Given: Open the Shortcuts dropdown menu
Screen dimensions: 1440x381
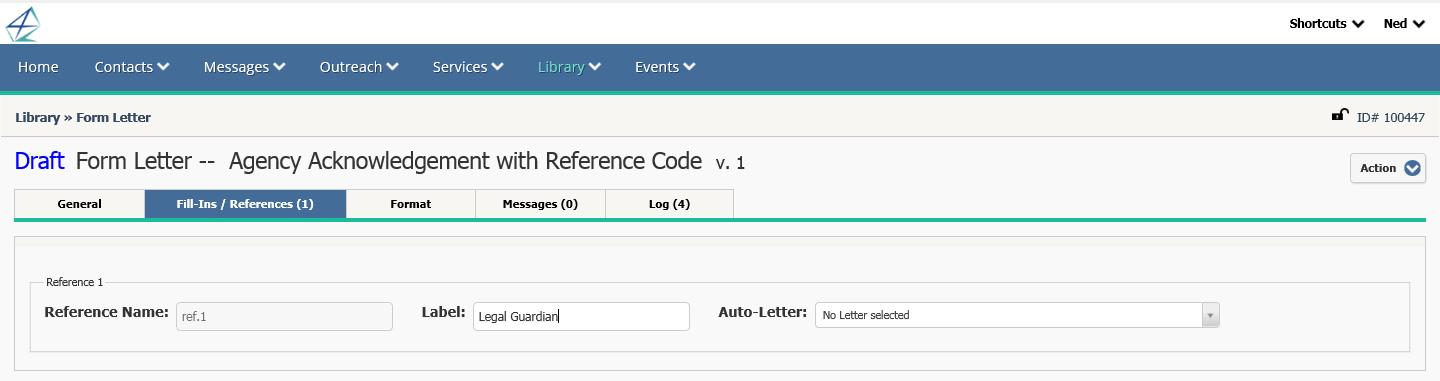Looking at the screenshot, I should 1326,24.
